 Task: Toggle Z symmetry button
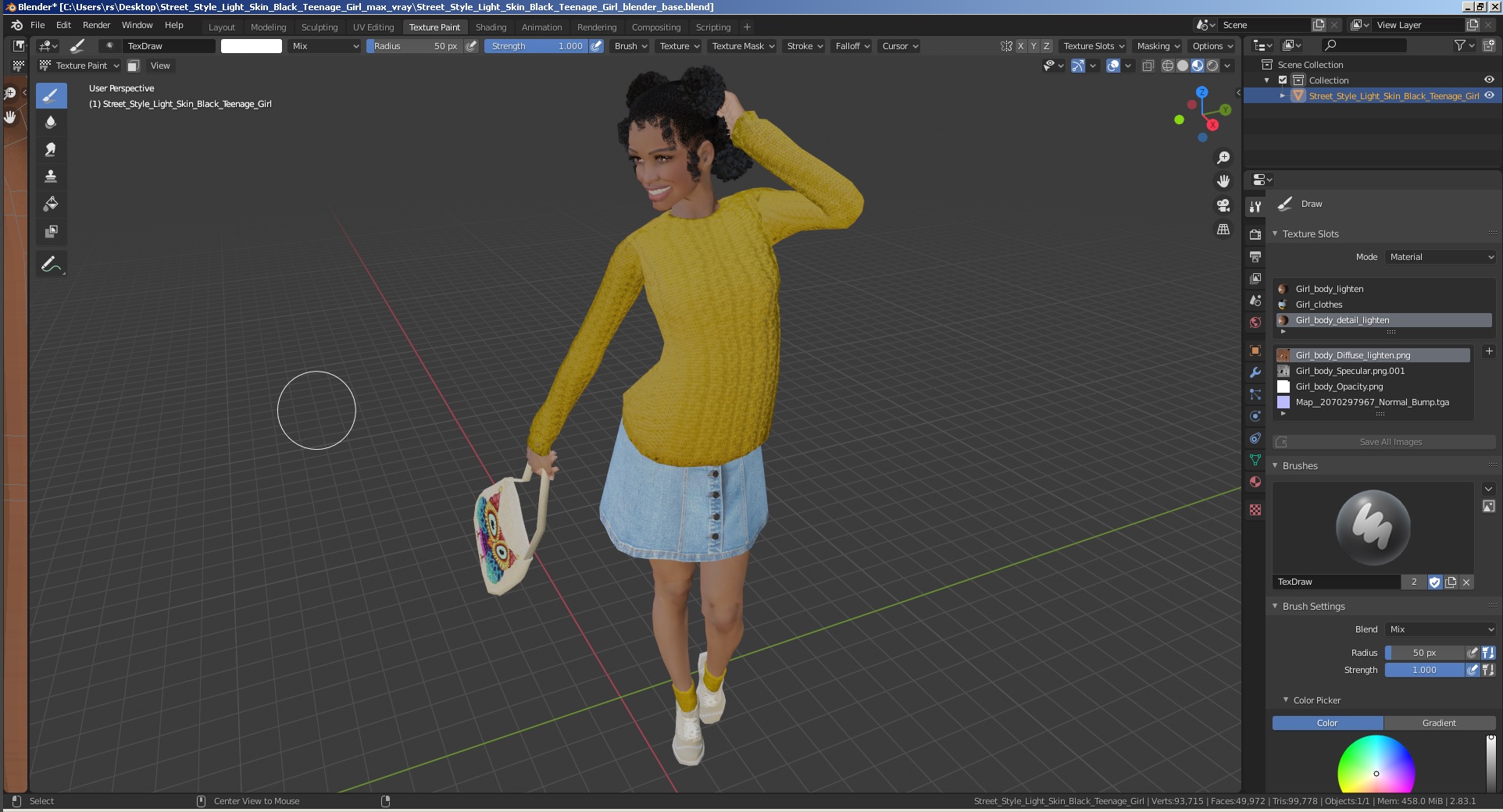pos(1046,46)
